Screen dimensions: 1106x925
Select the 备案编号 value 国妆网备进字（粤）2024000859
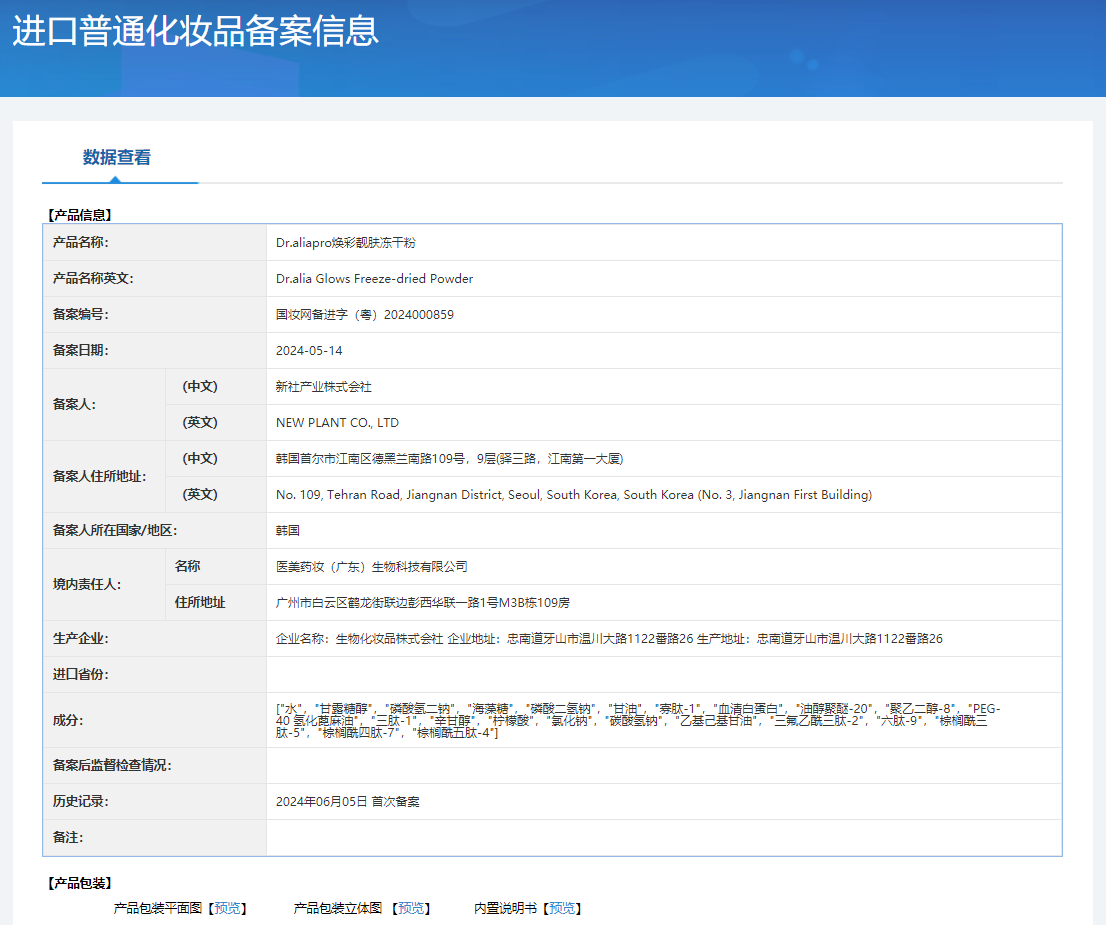(364, 315)
